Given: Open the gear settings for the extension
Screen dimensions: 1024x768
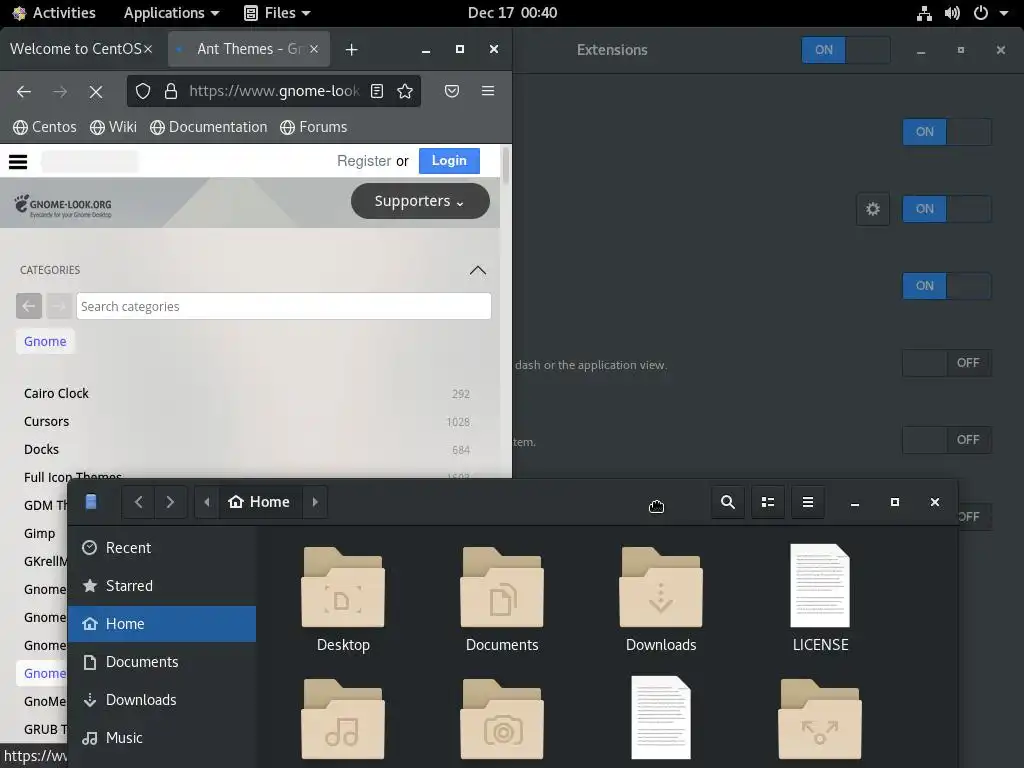Looking at the screenshot, I should [872, 209].
